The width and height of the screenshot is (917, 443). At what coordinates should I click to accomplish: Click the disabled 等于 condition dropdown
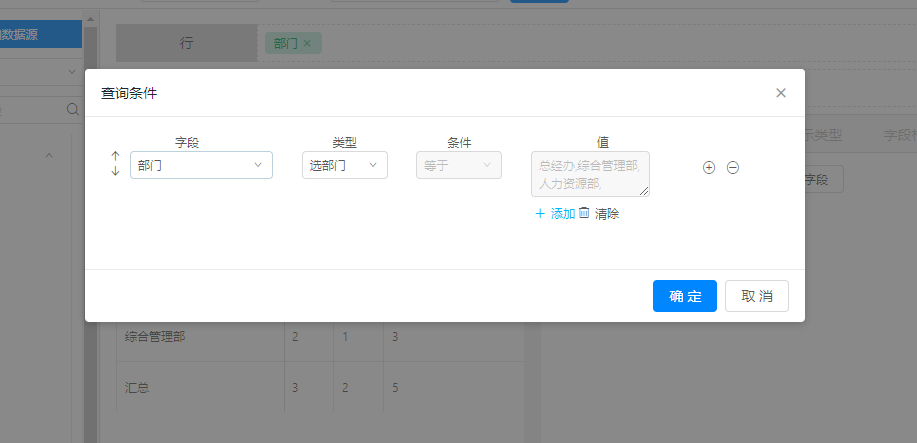[458, 165]
